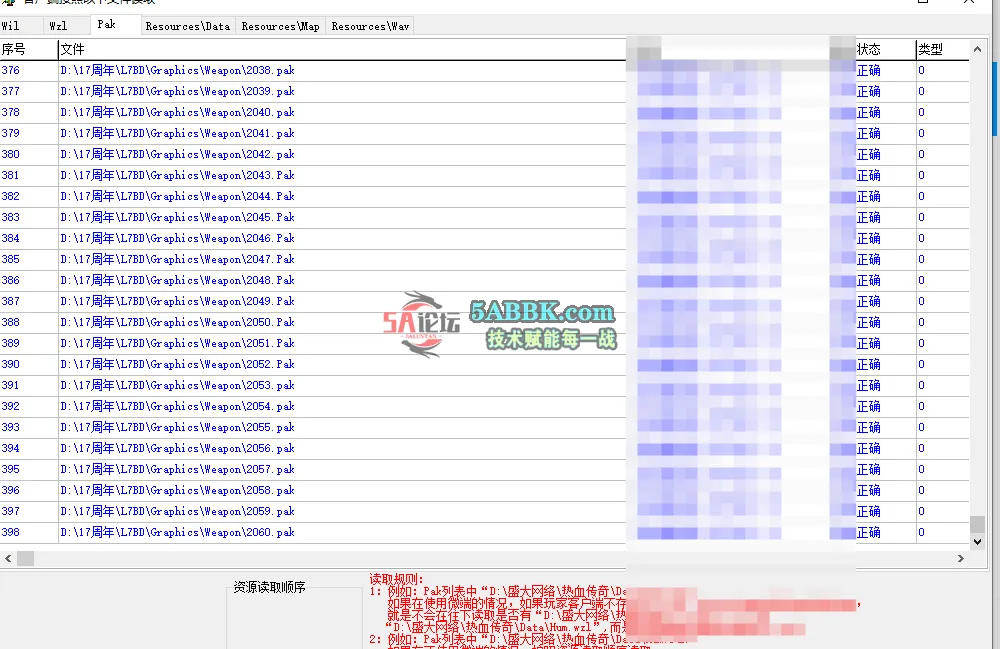Viewport: 1000px width, 649px height.
Task: Select row with Weapon\2054.pak
Action: click(x=485, y=406)
